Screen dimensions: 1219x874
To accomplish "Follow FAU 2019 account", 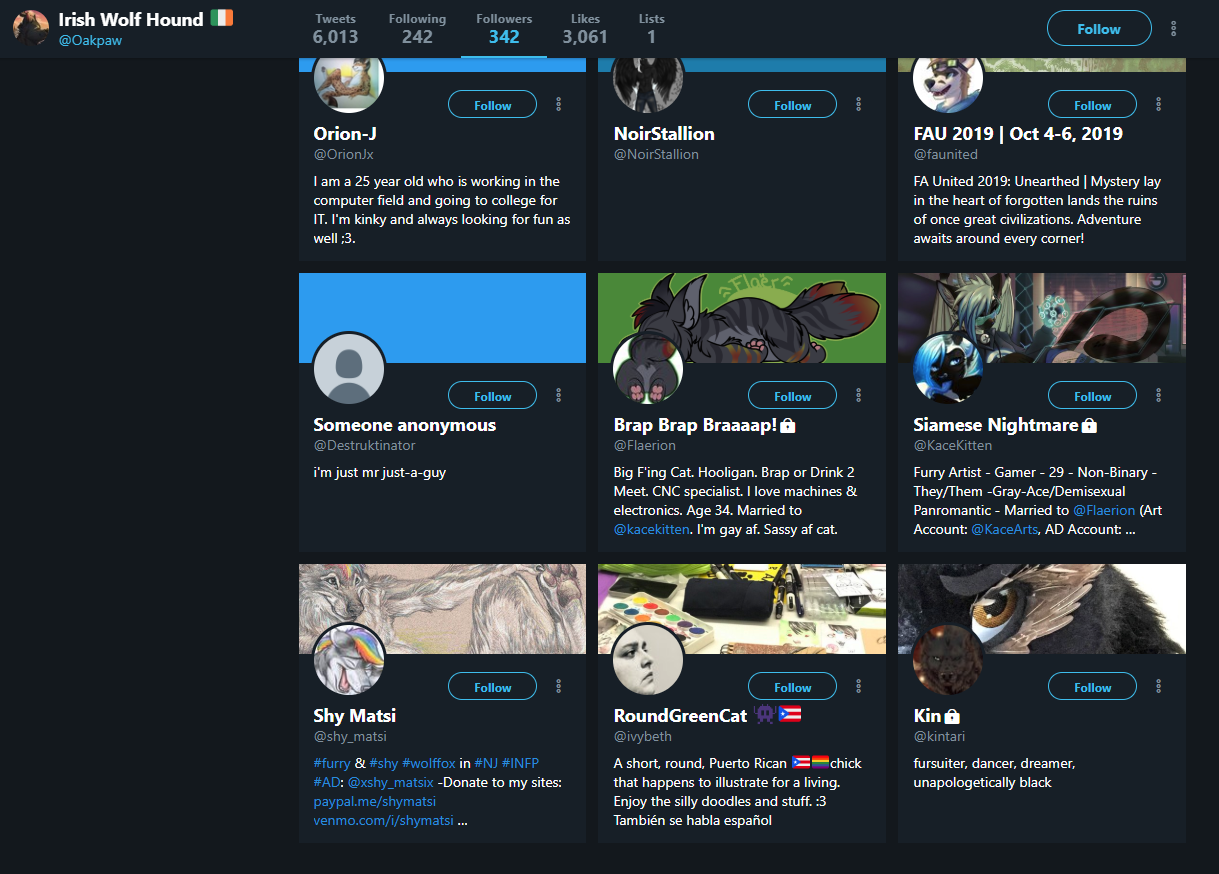I will click(1092, 105).
